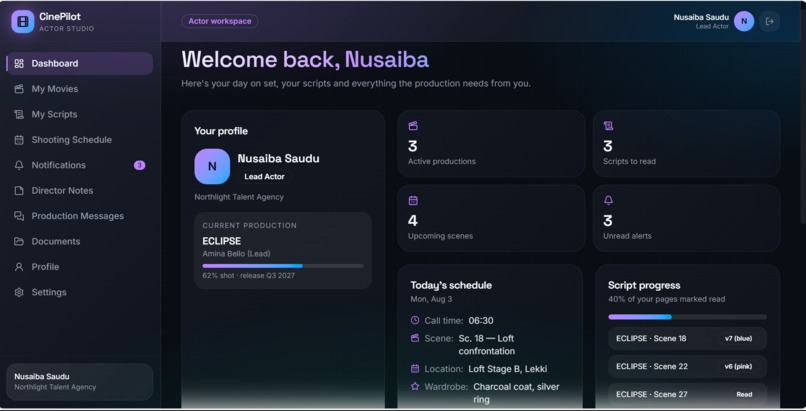The image size is (806, 411).
Task: Open My Movies in the sidebar
Action: [x=79, y=89]
